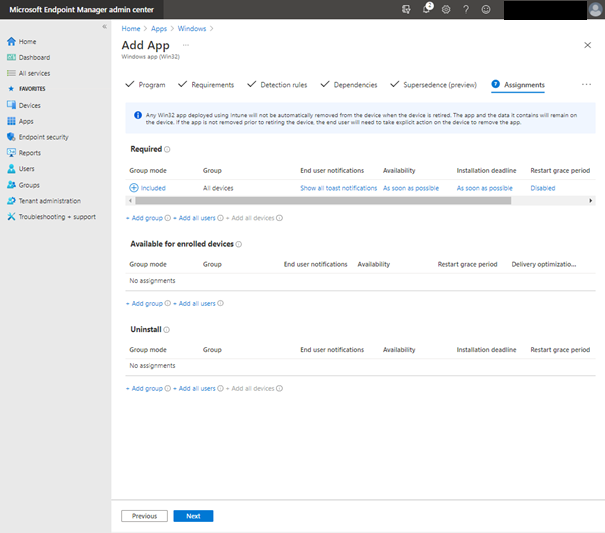
Task: Go to the Program tab
Action: click(145, 85)
